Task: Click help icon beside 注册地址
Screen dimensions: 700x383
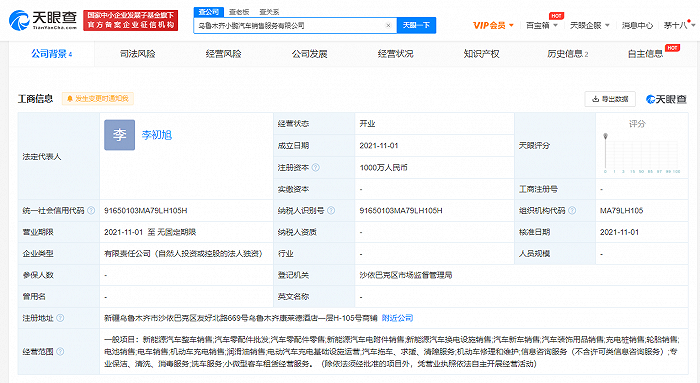Action: 60,318
